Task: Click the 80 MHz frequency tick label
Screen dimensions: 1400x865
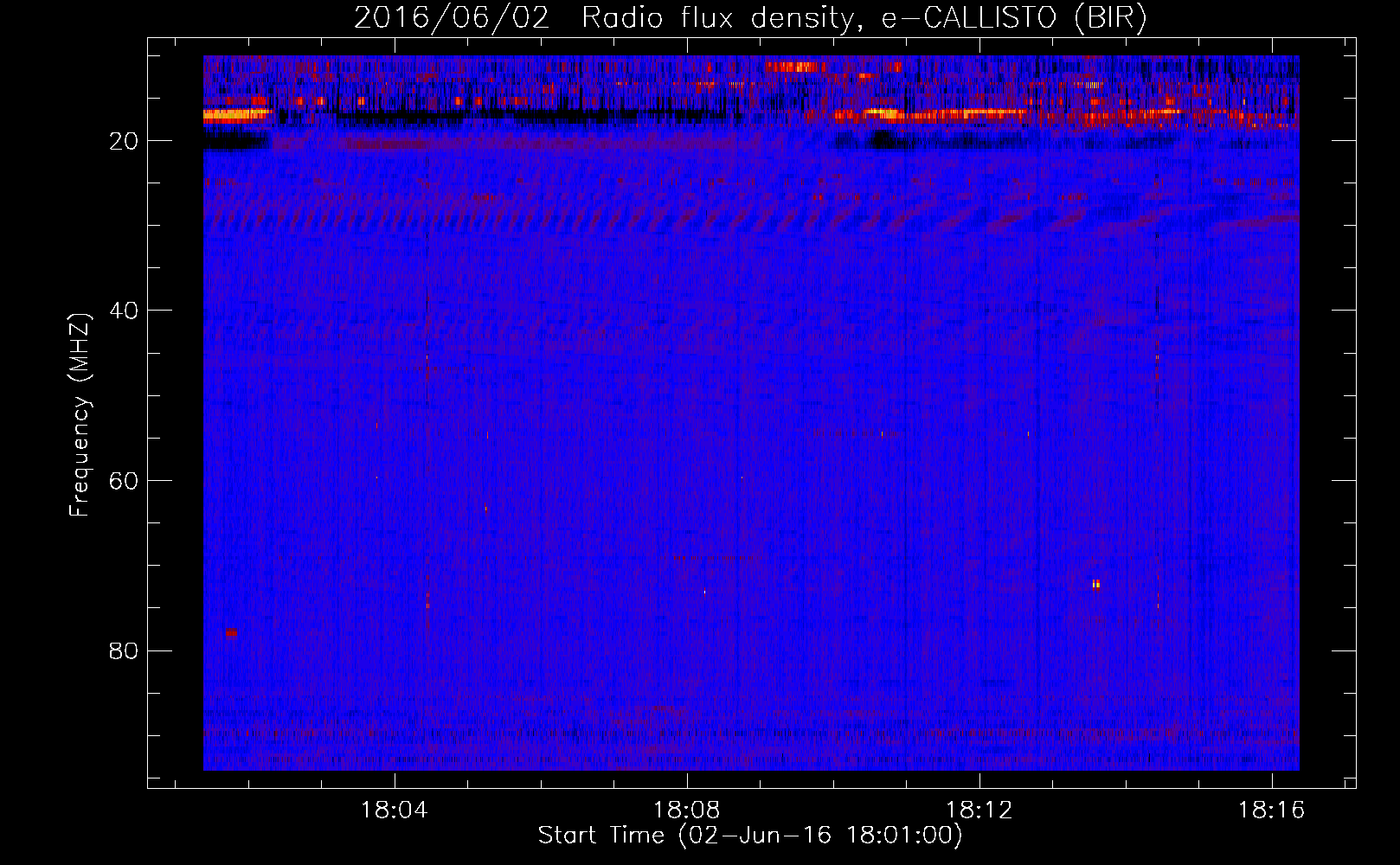Action: pos(124,650)
